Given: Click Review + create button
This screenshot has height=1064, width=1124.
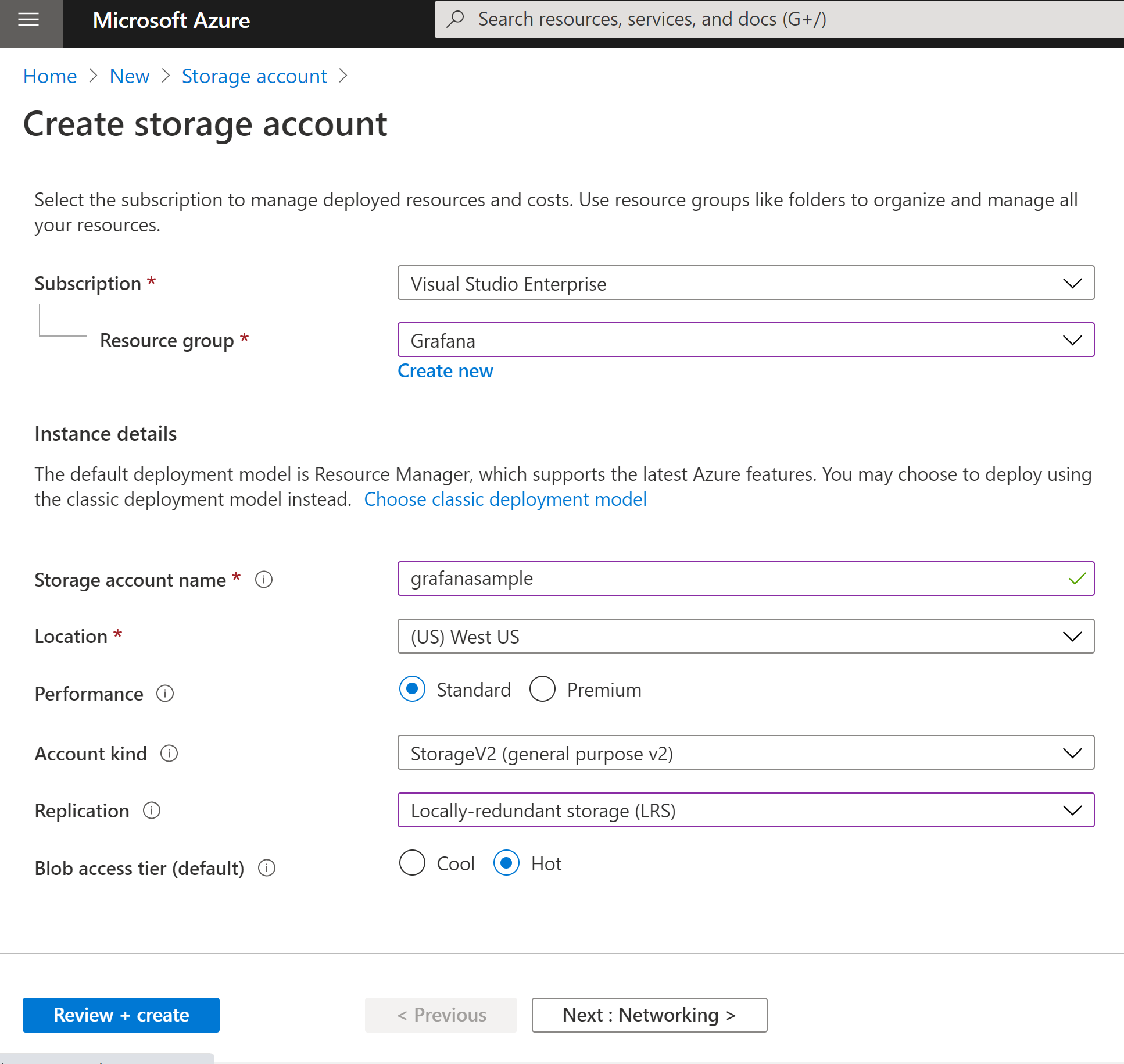Looking at the screenshot, I should pos(121,1015).
